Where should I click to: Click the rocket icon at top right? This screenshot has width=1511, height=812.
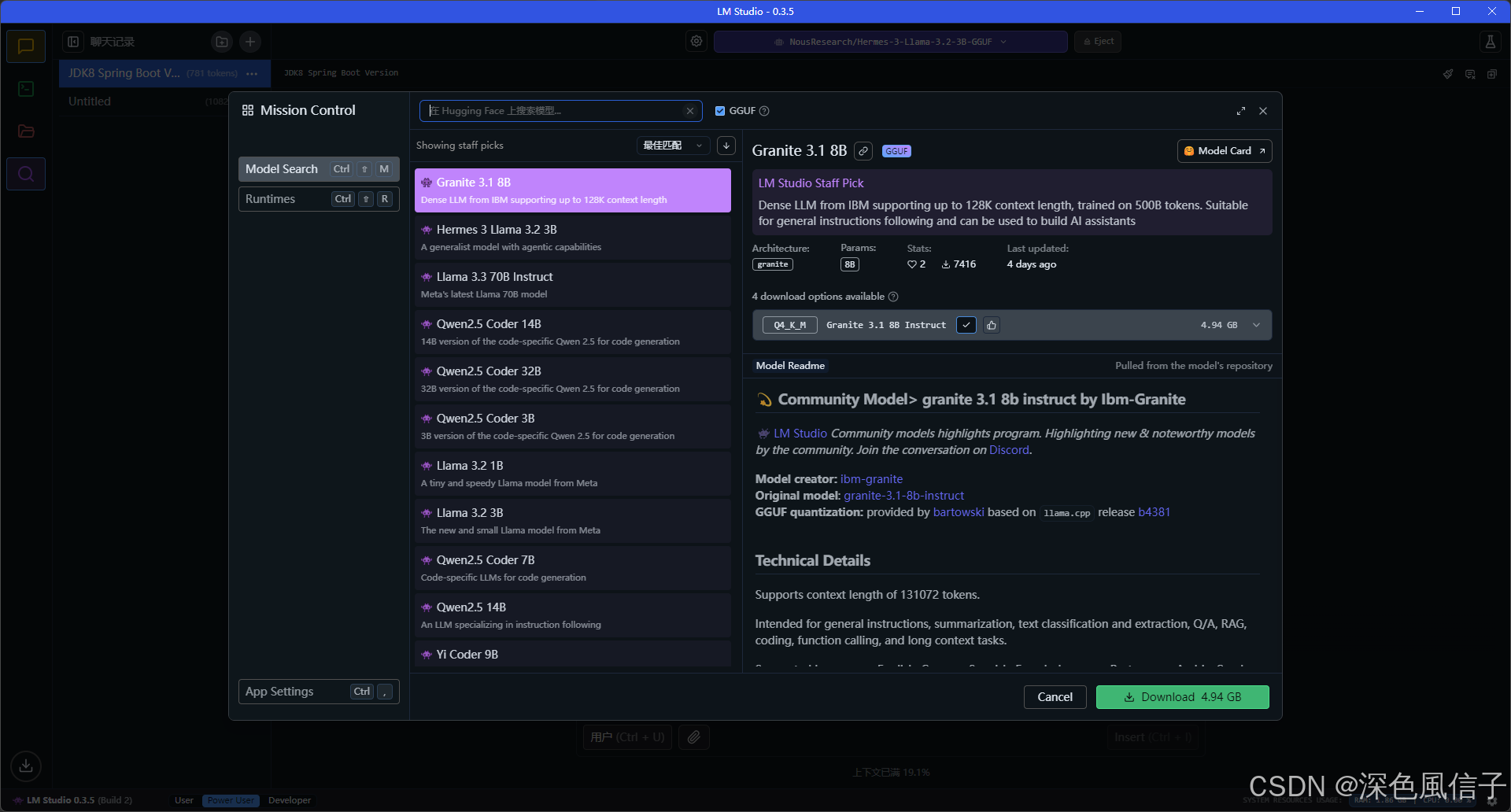1447,74
